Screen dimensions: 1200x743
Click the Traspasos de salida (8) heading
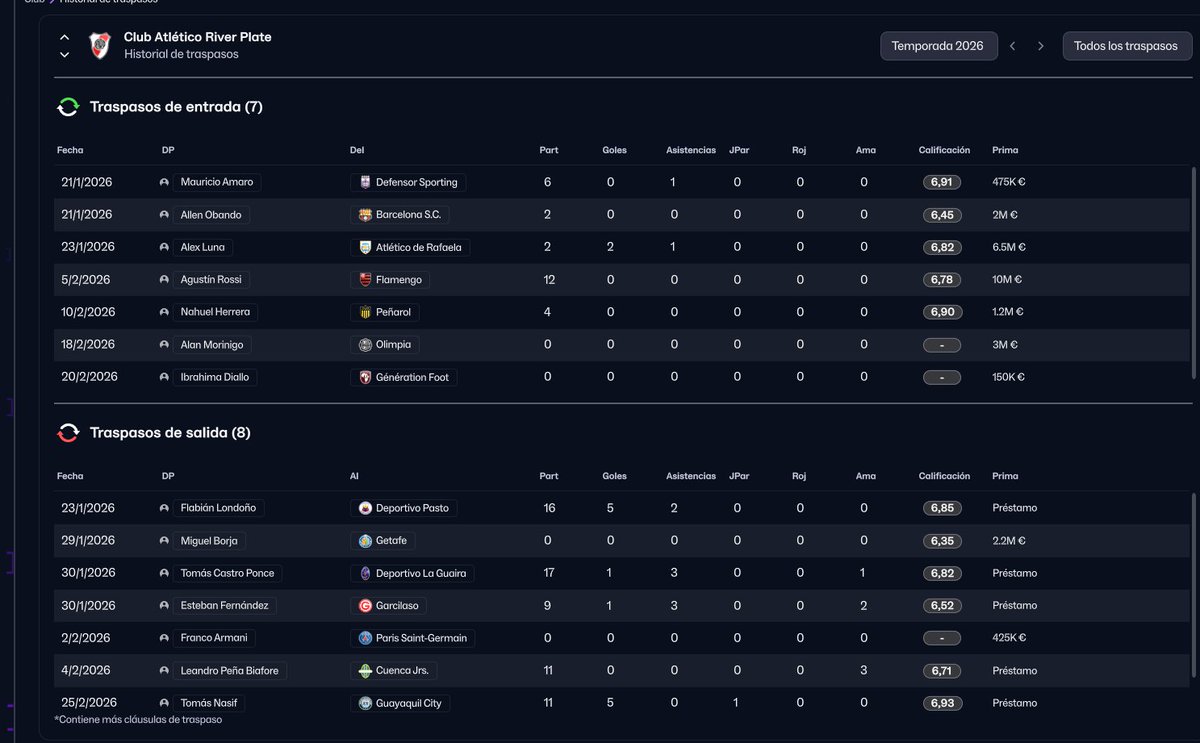click(x=170, y=433)
